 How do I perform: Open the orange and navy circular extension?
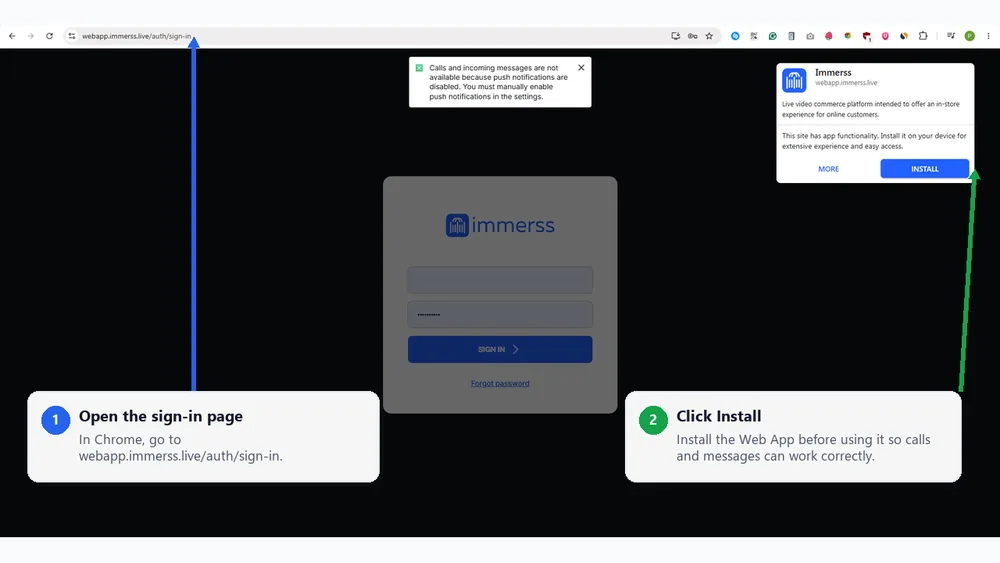point(904,36)
